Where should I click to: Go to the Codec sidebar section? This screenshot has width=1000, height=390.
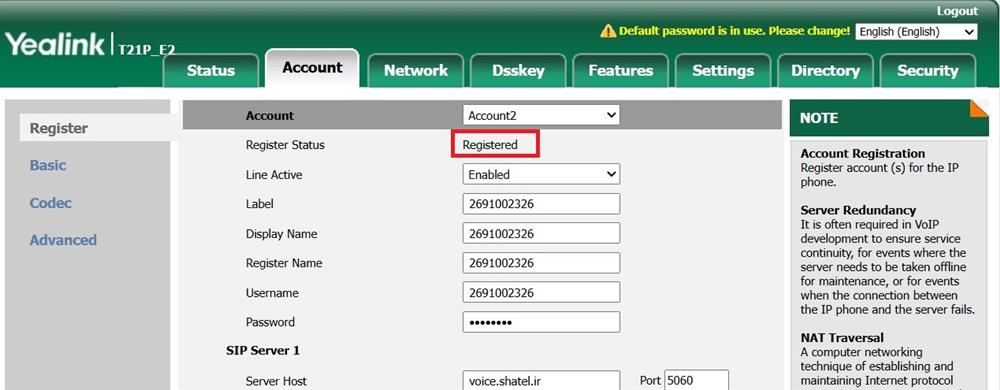(50, 203)
